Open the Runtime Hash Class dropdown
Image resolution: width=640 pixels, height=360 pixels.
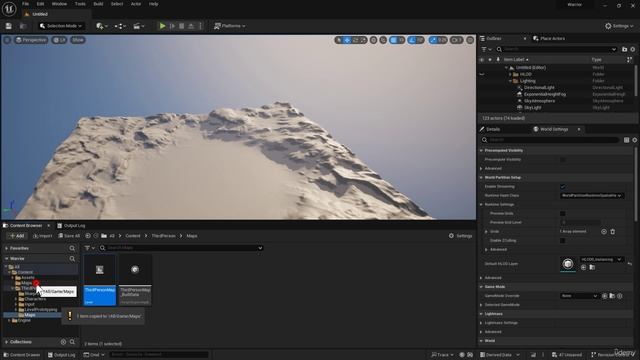(592, 196)
